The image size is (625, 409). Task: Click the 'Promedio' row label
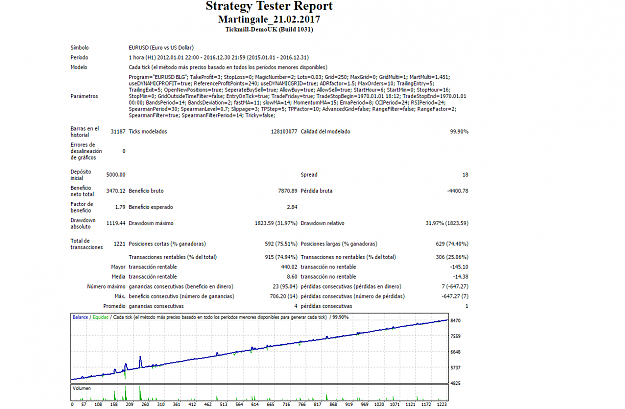[114, 306]
